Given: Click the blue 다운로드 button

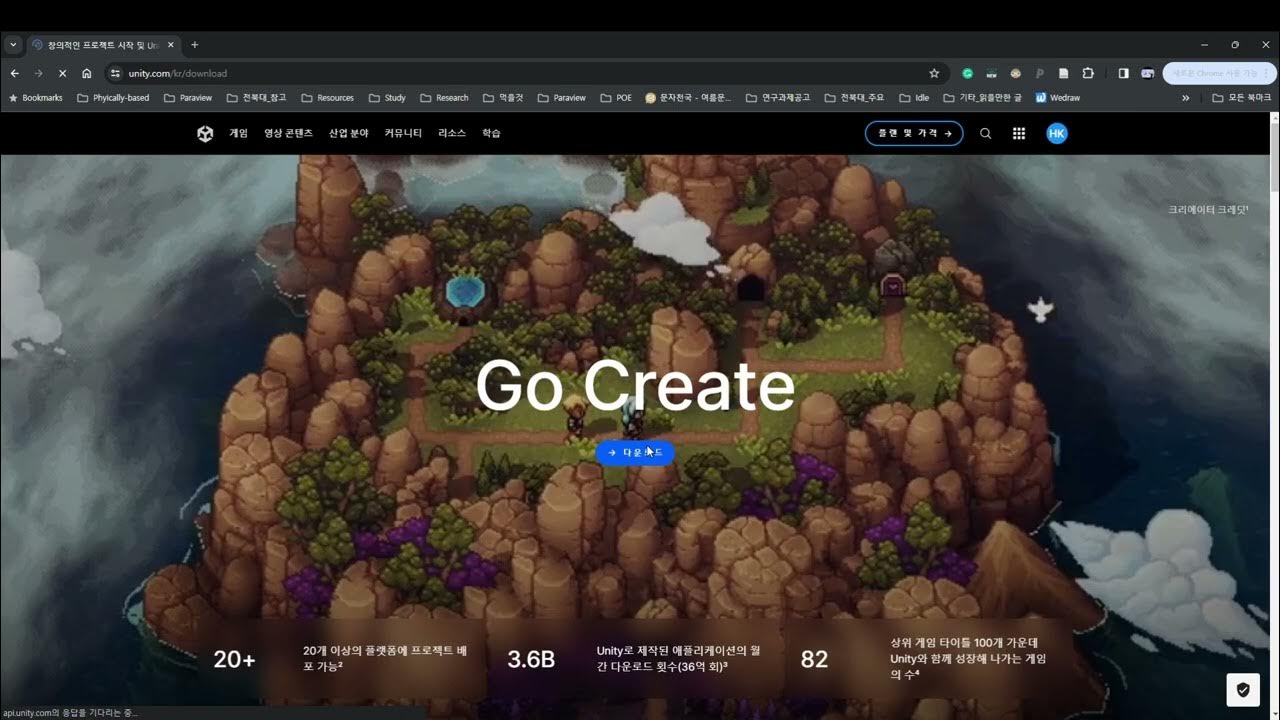Looking at the screenshot, I should point(635,452).
